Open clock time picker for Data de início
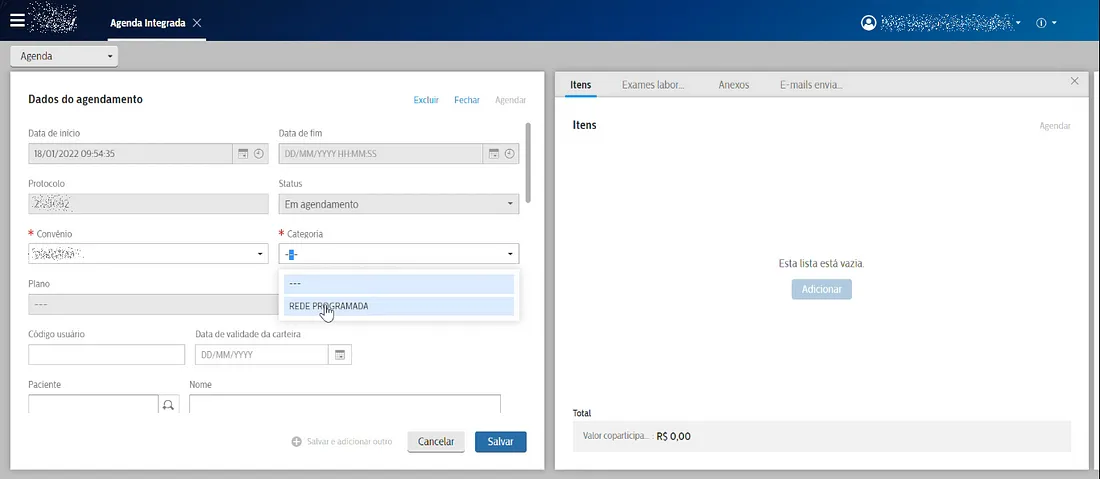1100x479 pixels. [x=259, y=154]
